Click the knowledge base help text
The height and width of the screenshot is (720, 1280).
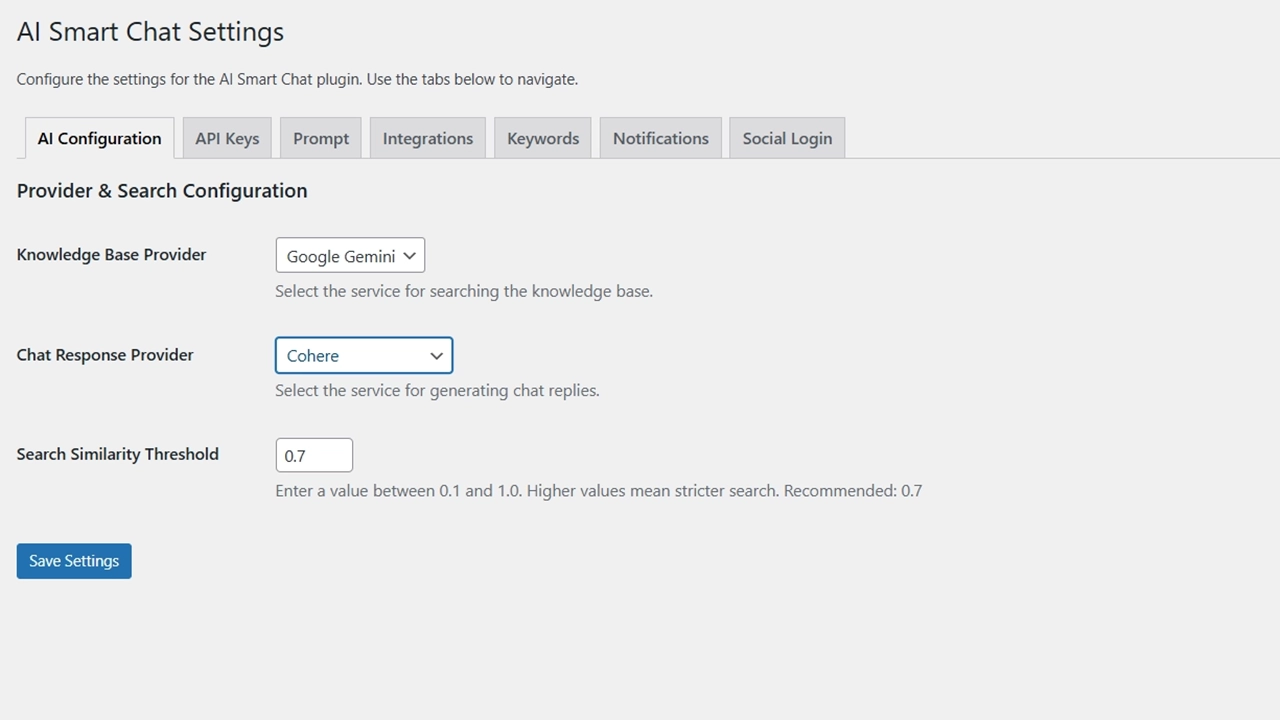pos(463,291)
